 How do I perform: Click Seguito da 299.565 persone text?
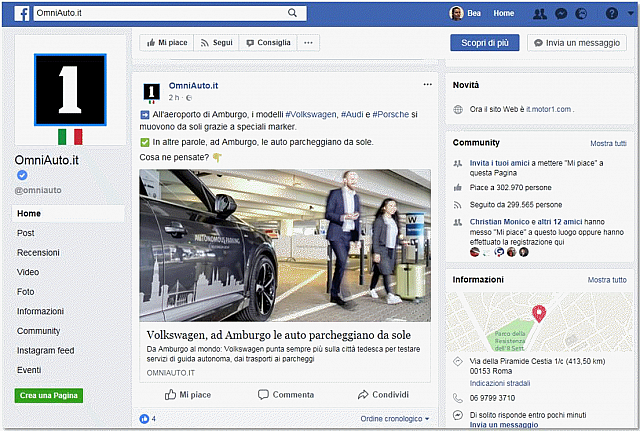(516, 205)
